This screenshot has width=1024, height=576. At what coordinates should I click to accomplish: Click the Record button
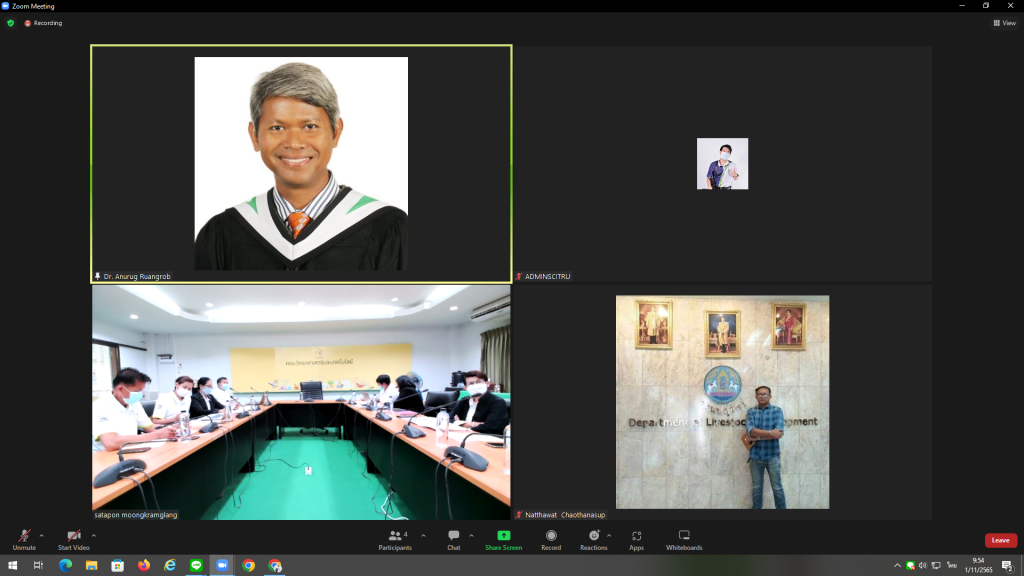pos(551,539)
